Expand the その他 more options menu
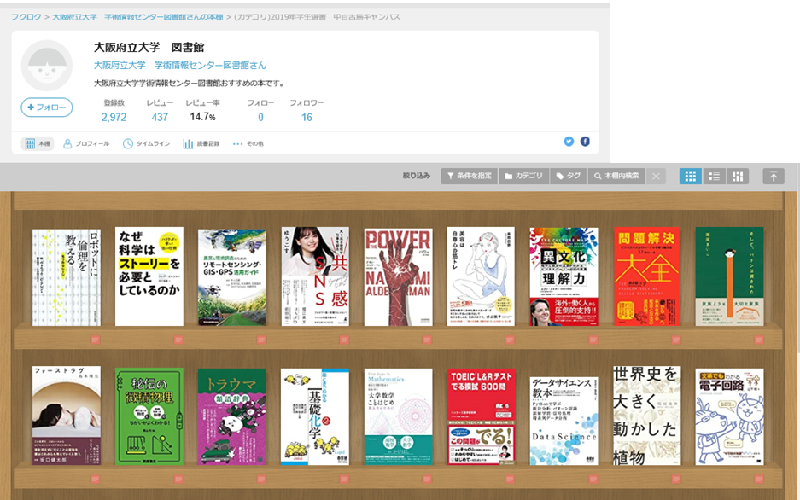 click(248, 144)
